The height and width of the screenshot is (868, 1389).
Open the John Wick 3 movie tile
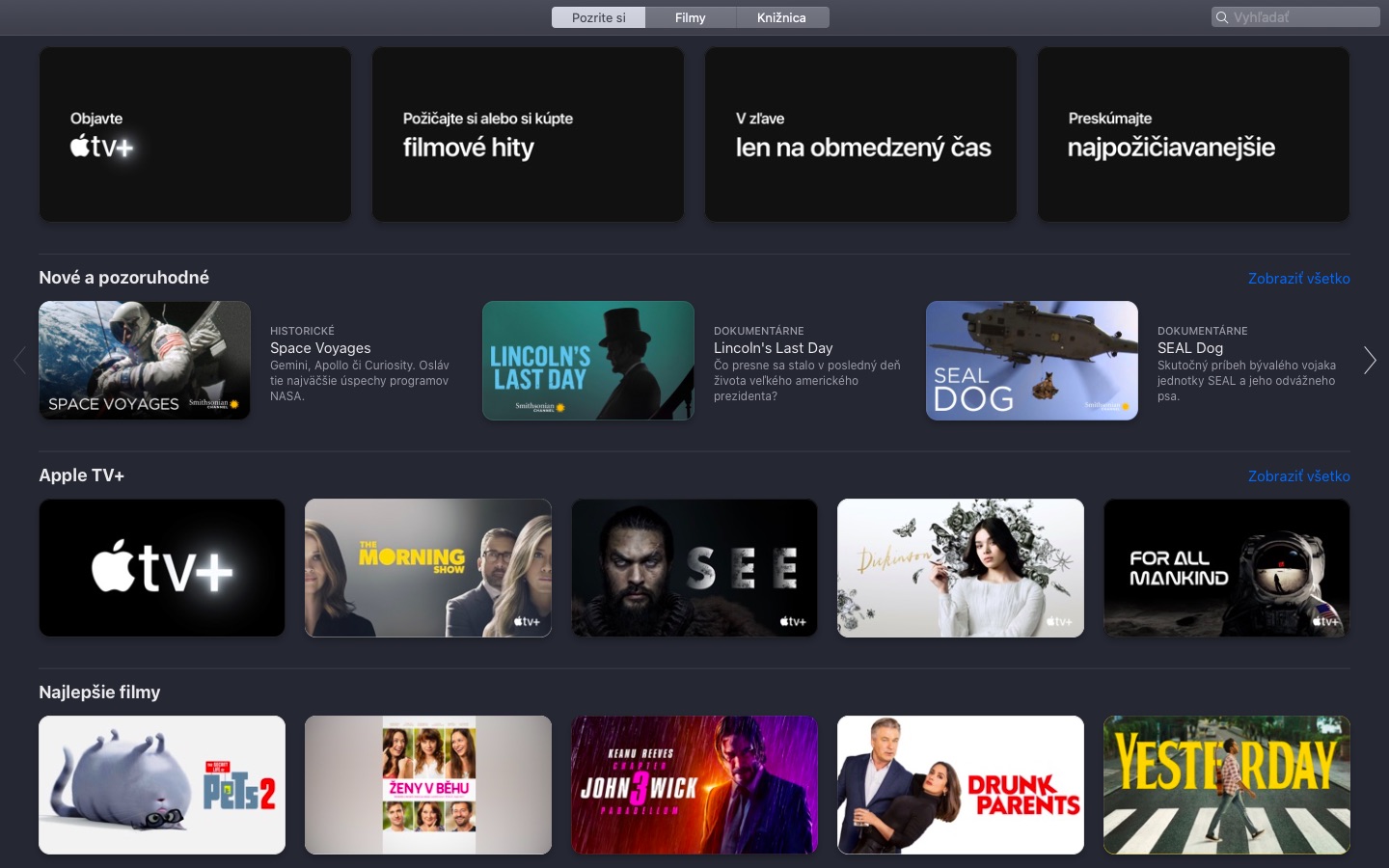(694, 785)
